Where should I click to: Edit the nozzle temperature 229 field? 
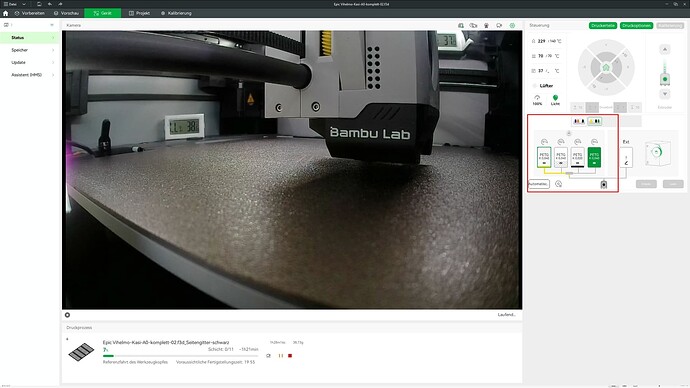coord(547,41)
